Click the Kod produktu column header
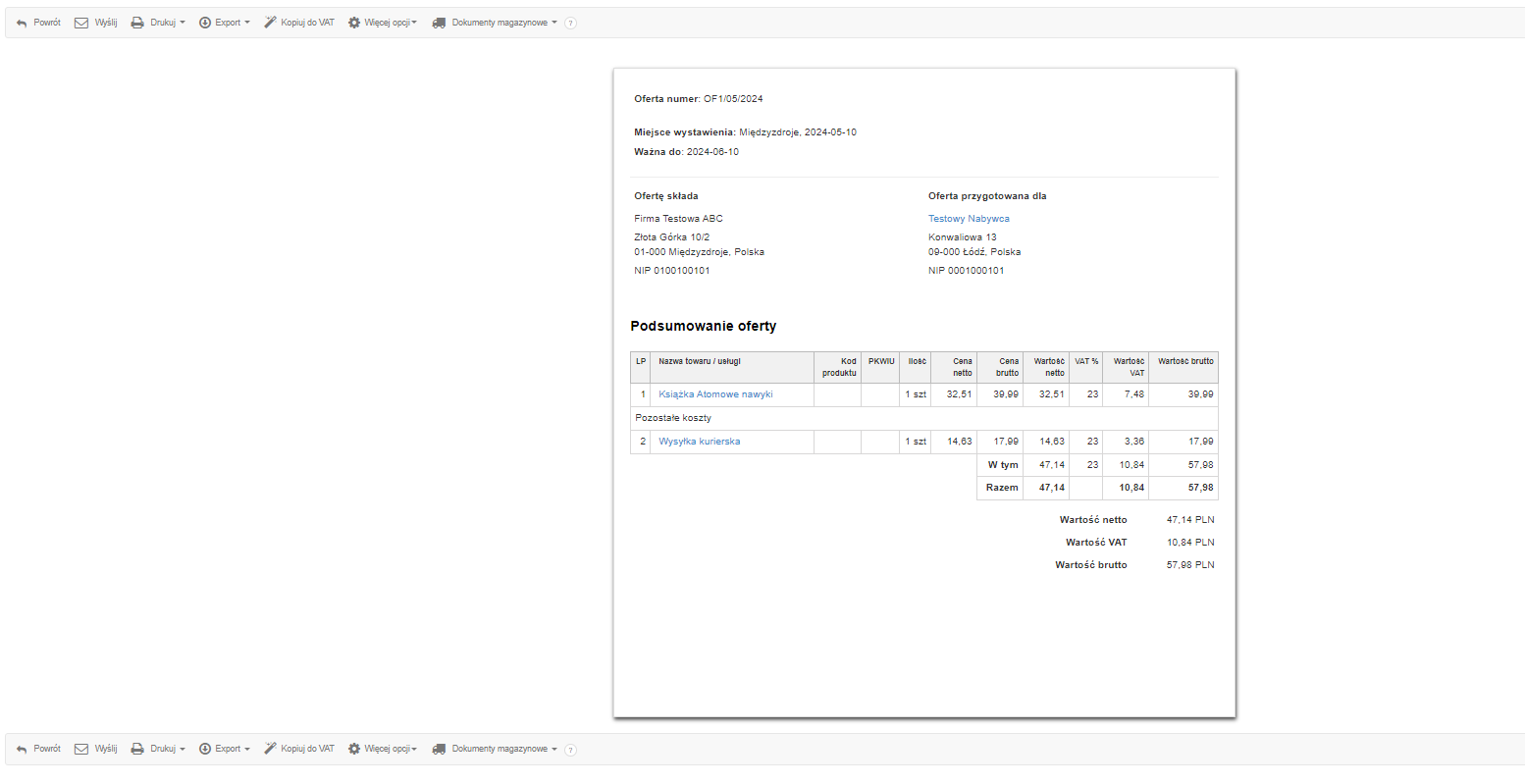The width and height of the screenshot is (1525, 784). click(x=839, y=367)
